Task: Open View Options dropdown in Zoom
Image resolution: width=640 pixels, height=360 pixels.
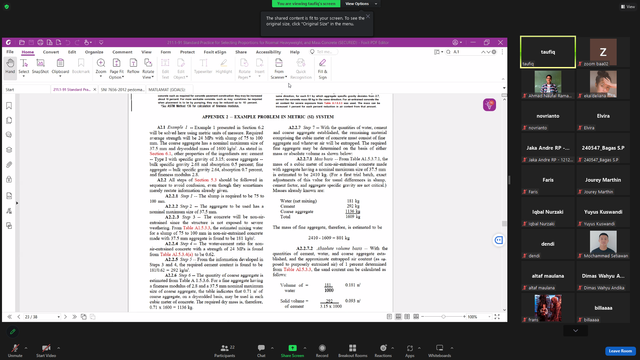Action: (361, 4)
